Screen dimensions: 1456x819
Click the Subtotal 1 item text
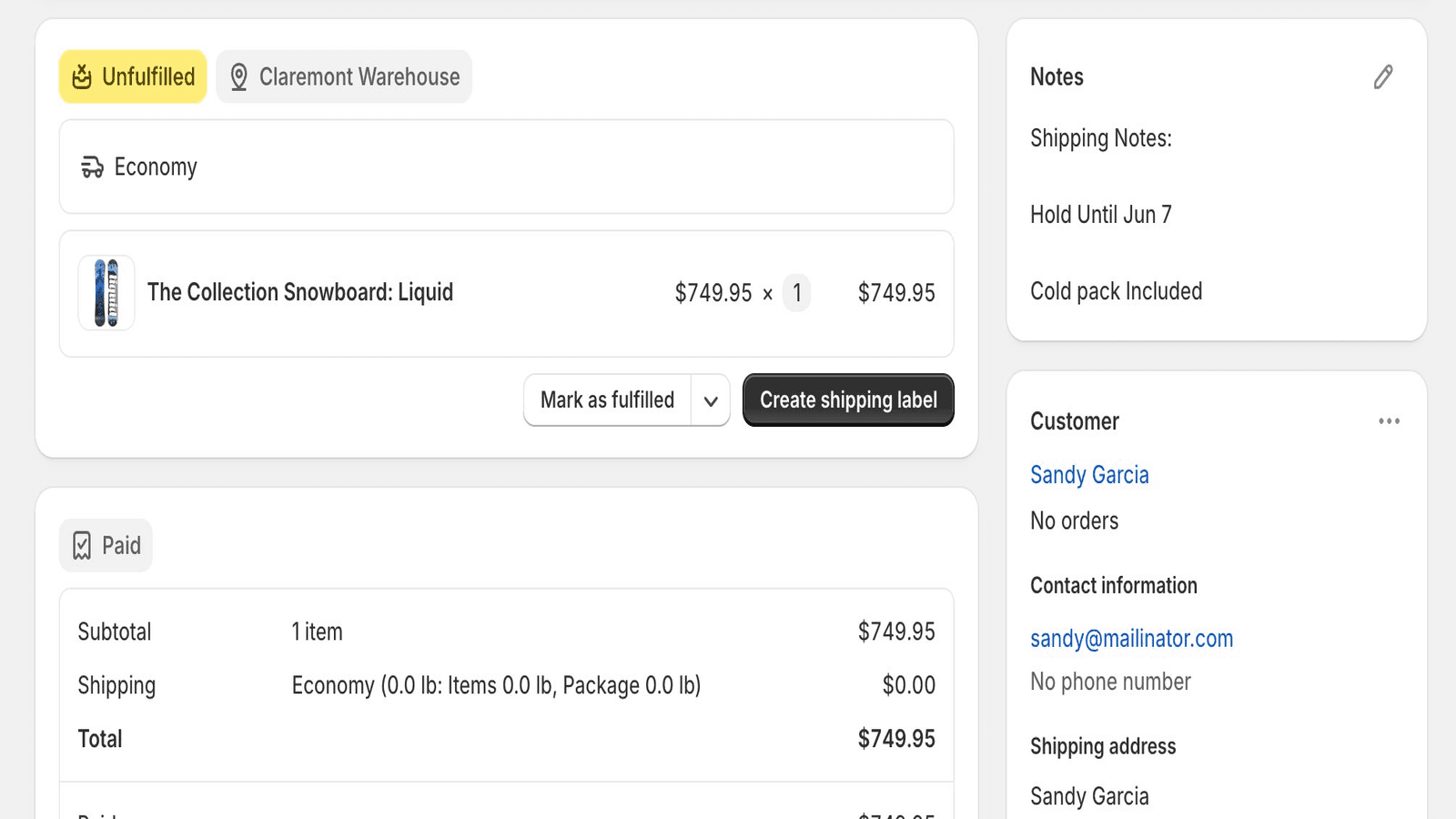coord(317,632)
